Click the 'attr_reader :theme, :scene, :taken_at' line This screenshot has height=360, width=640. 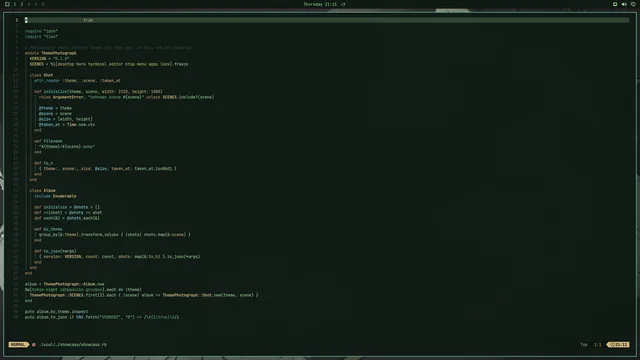(77, 81)
